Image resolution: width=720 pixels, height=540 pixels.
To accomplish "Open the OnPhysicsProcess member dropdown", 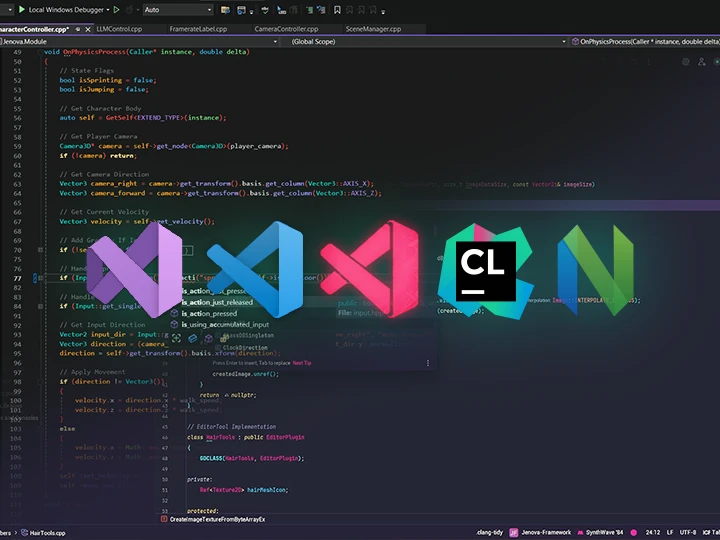I will pyautogui.click(x=645, y=41).
